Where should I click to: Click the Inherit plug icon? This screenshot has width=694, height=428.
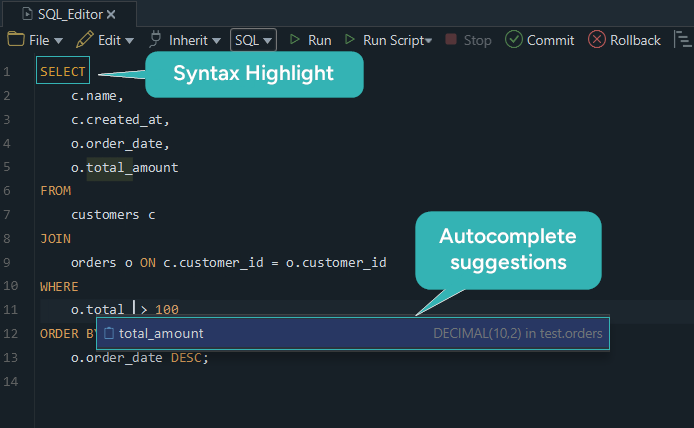tap(155, 39)
